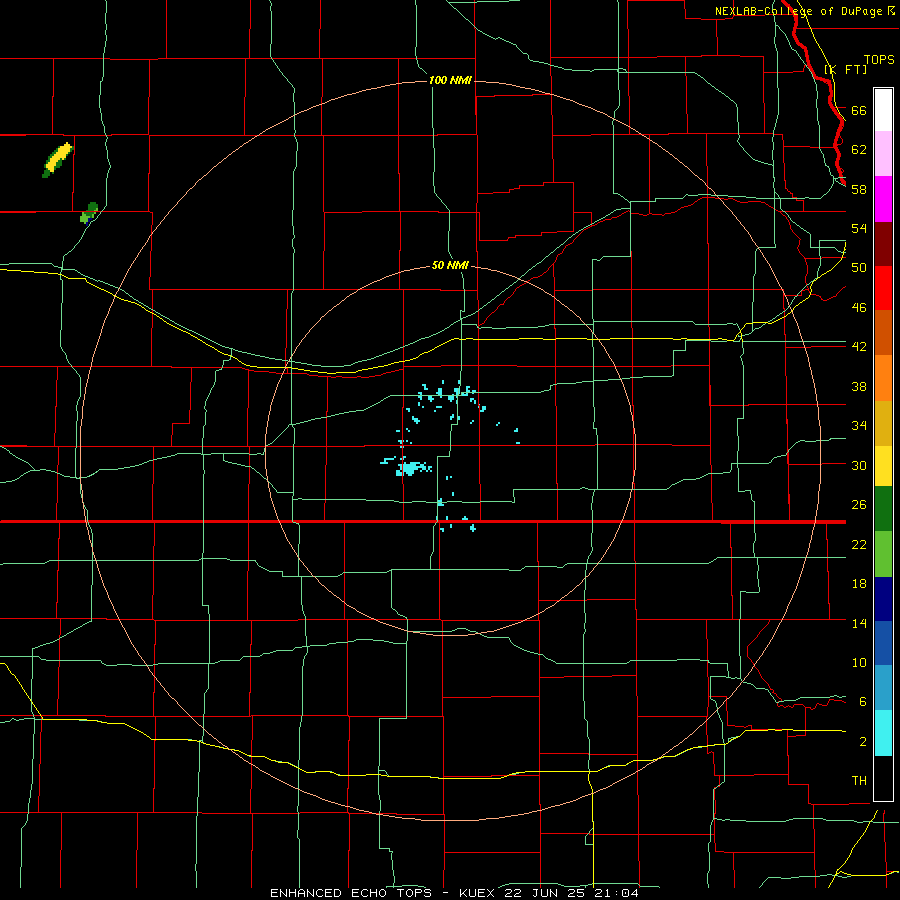Click the 18 label on the legend
The width and height of the screenshot is (900, 900).
tap(859, 584)
